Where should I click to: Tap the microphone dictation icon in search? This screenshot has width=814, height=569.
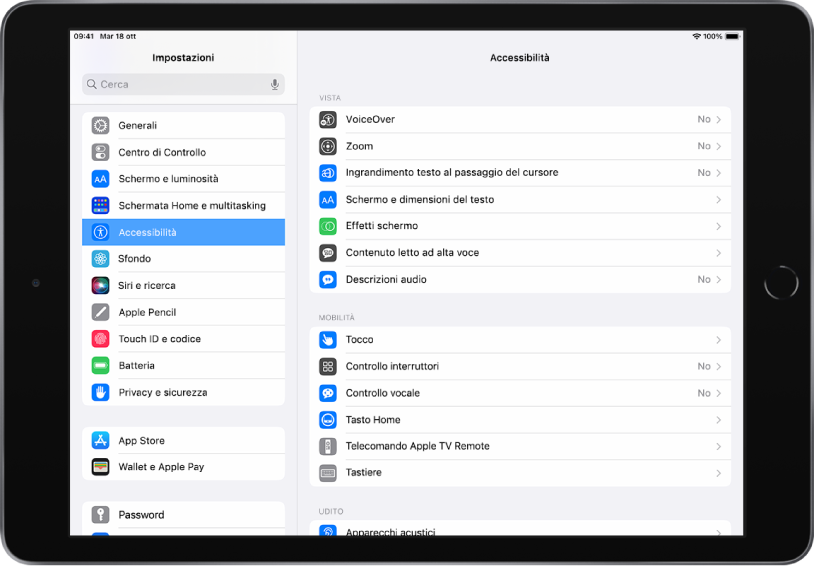275,85
